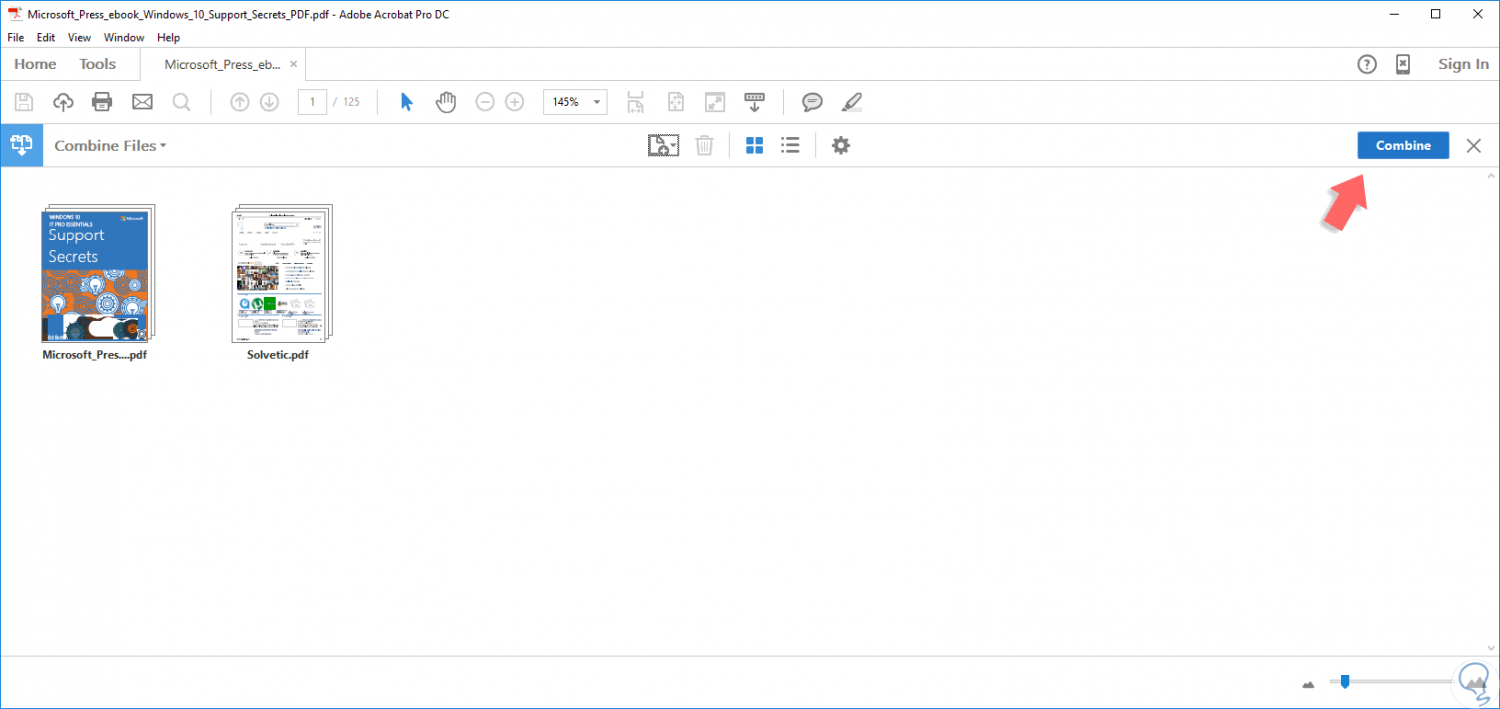Go to previous page arrow
Screen dimensions: 1500x709
coord(240,102)
